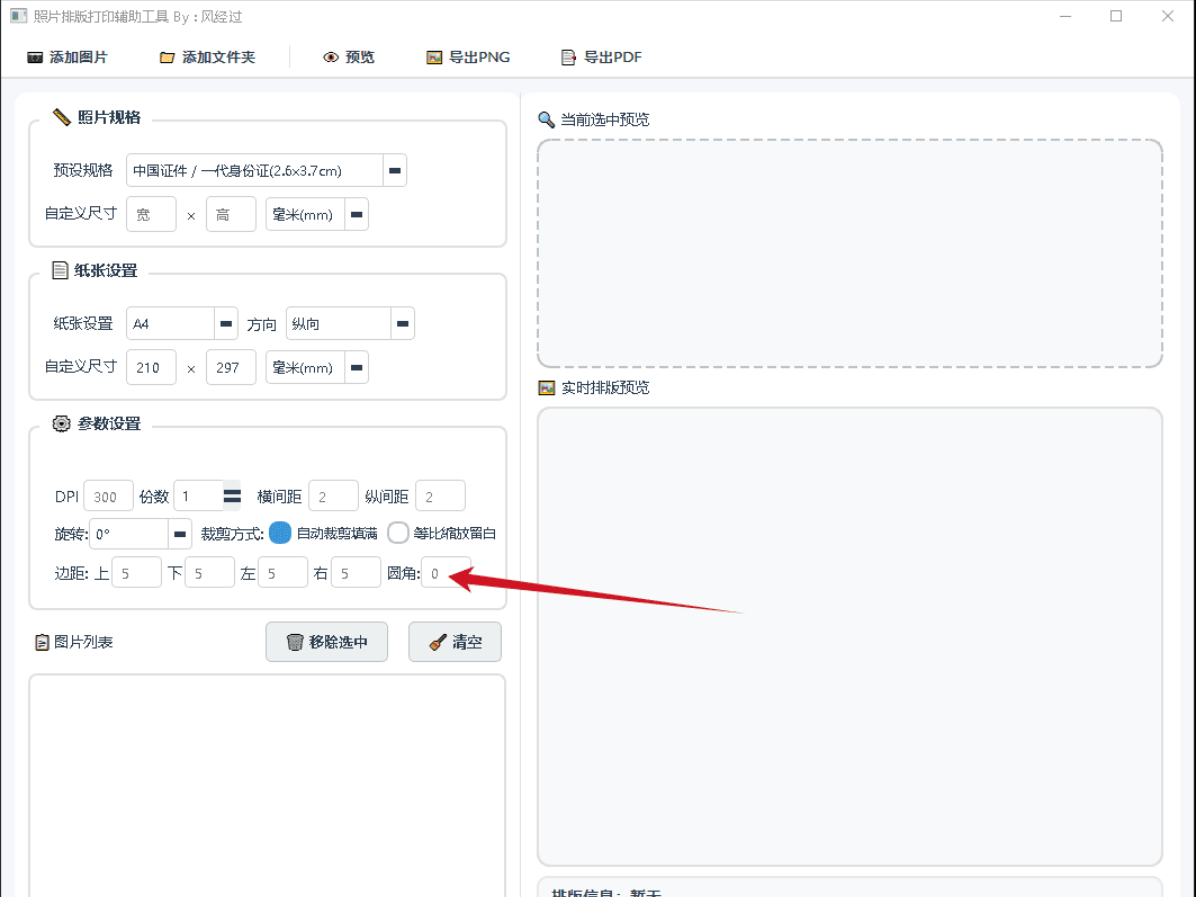Screen dimensions: 1196x897
Task: Click the 导出PDF document icon
Action: pyautogui.click(x=569, y=58)
